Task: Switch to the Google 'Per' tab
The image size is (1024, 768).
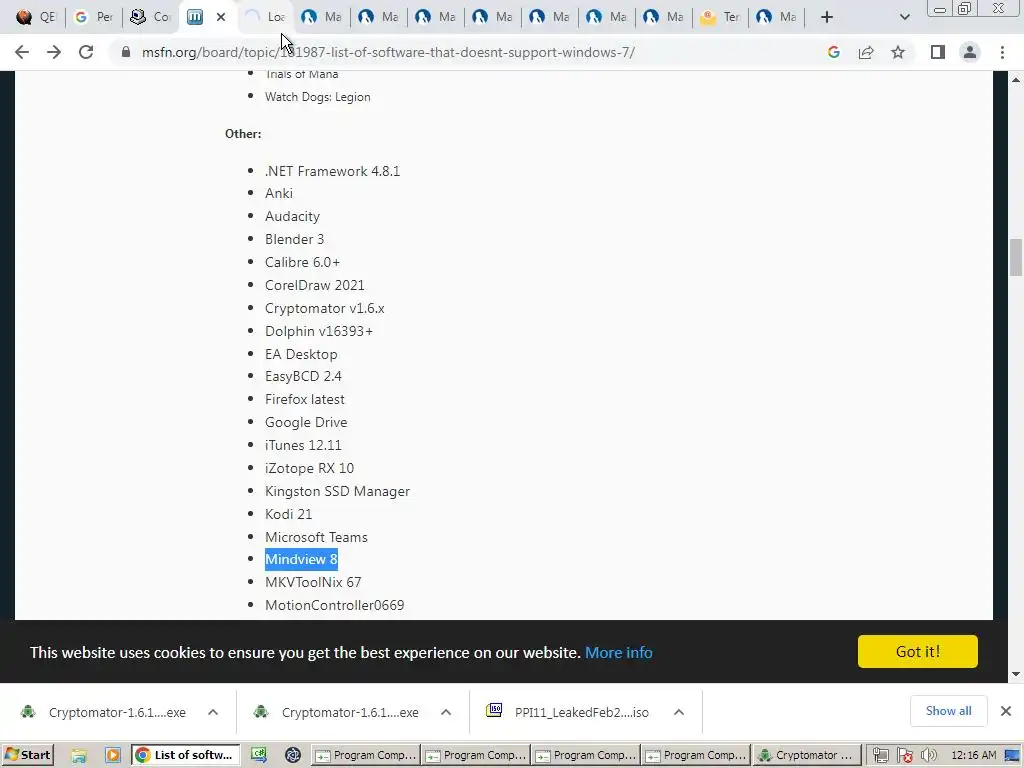Action: pyautogui.click(x=93, y=17)
